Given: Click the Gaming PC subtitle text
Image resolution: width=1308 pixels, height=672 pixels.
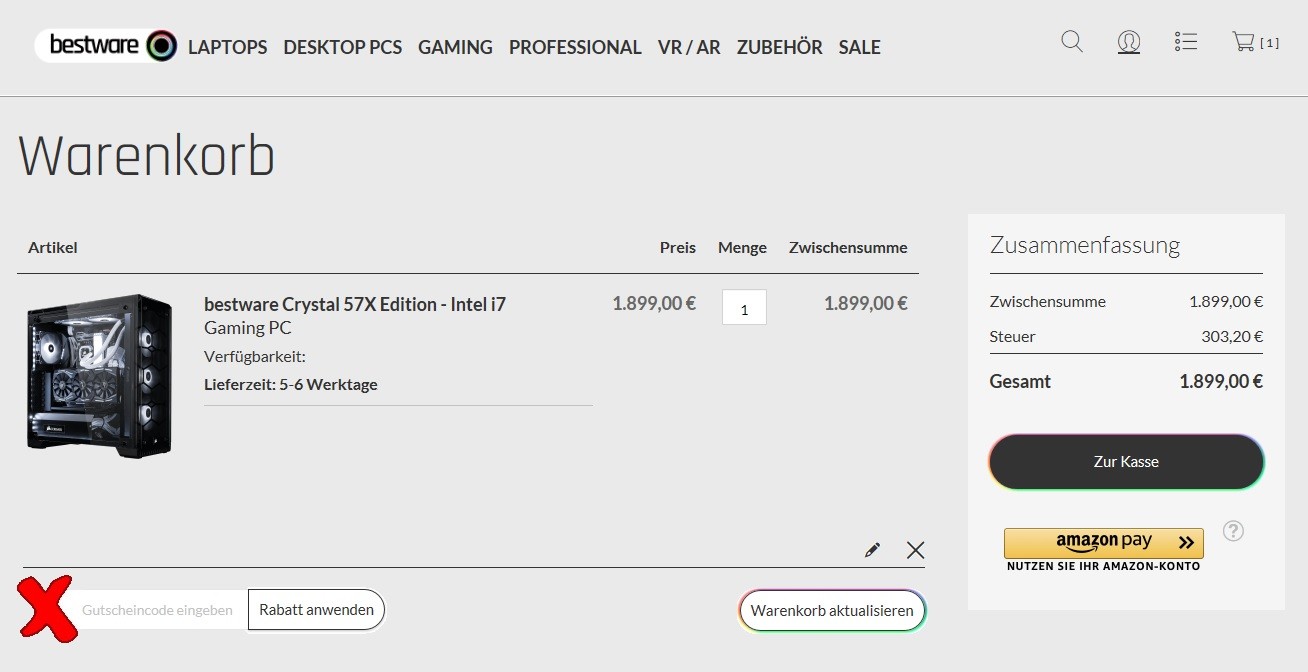Looking at the screenshot, I should [x=248, y=328].
